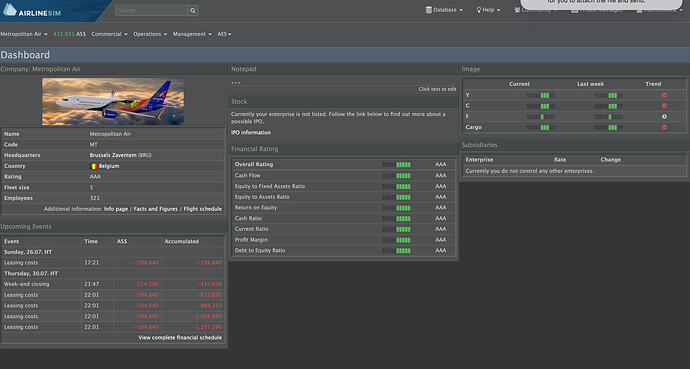Screen dimensions: 690x369
Task: Click the Employees value 321
Action: coord(95,198)
